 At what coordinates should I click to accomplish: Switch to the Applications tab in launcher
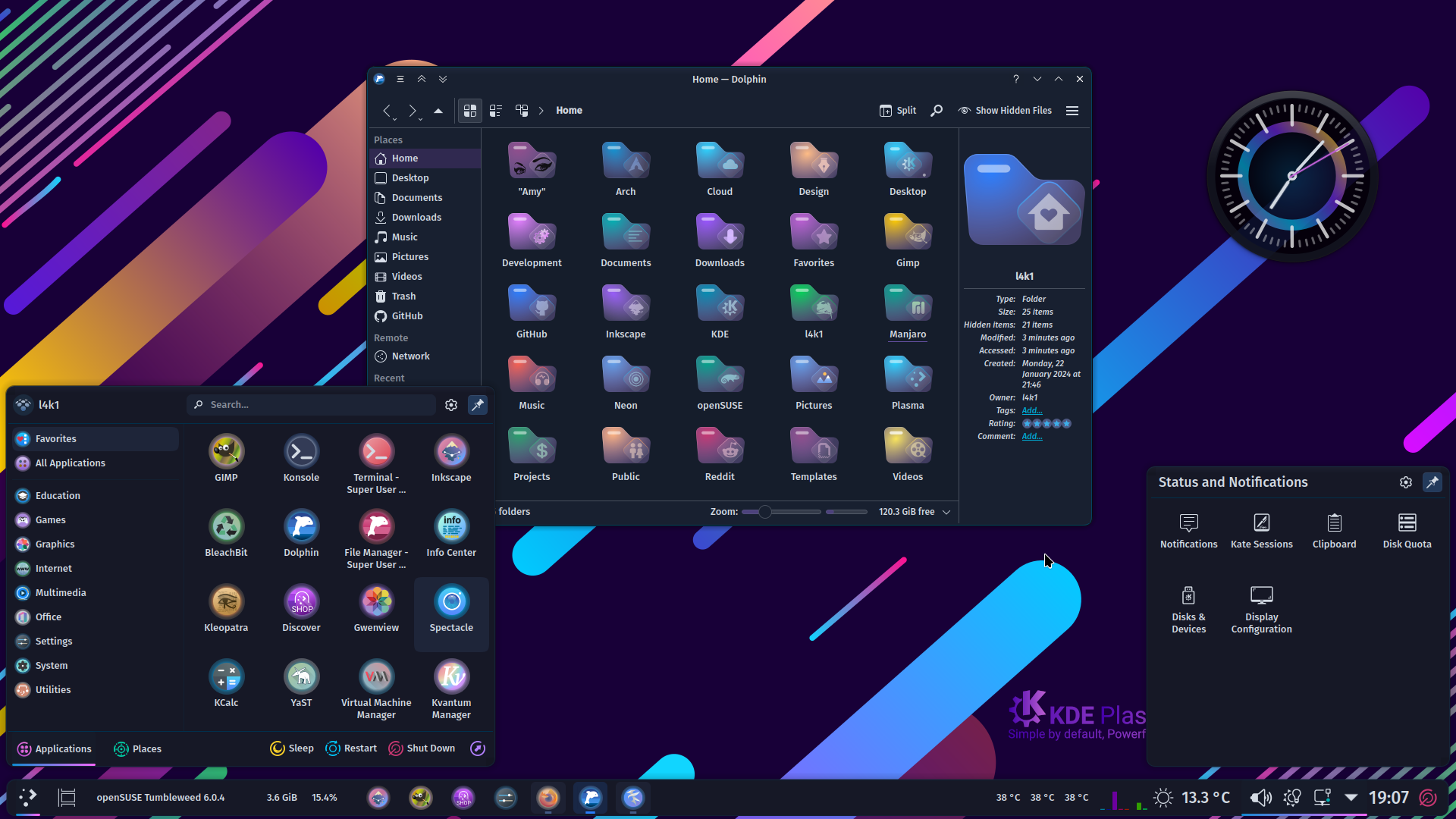click(x=55, y=749)
